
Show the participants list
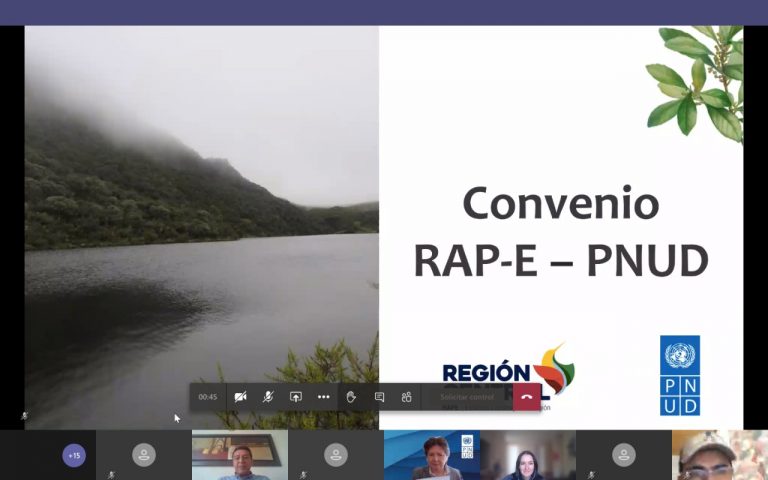pos(406,397)
